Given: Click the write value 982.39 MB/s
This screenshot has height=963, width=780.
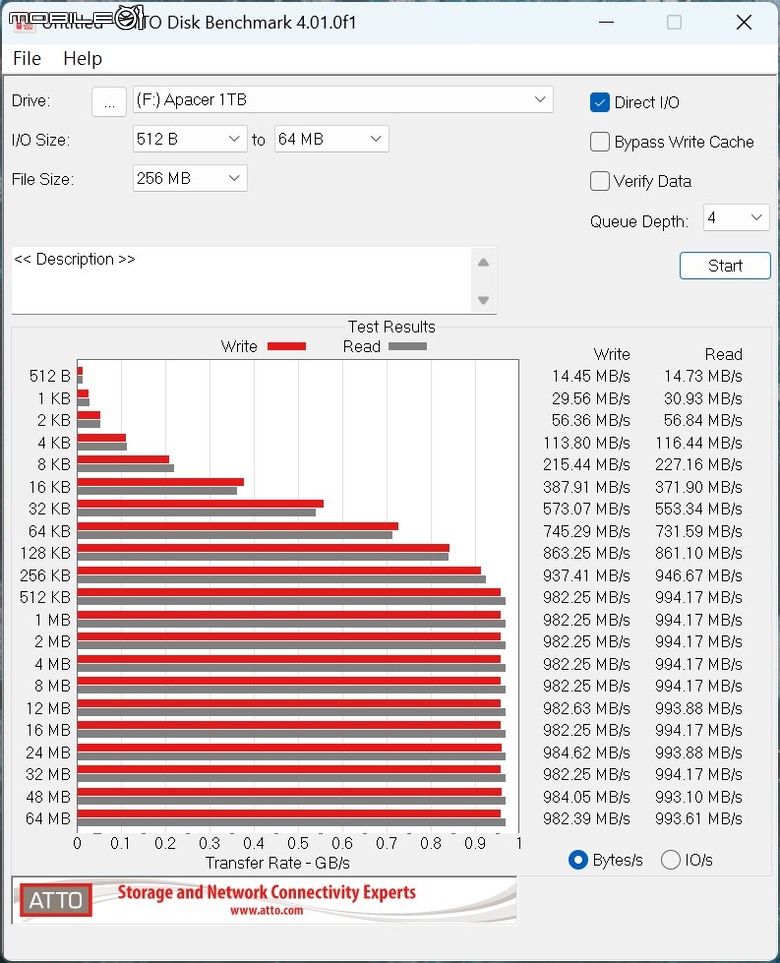Looking at the screenshot, I should click(x=587, y=818).
